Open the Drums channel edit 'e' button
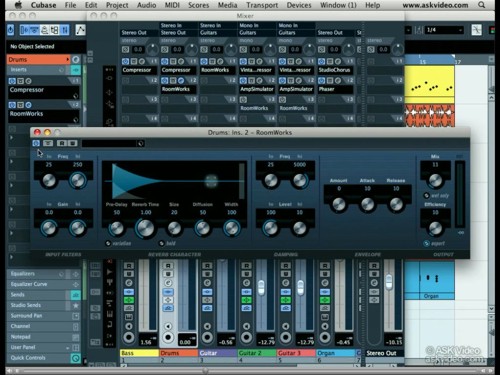 tap(76, 59)
